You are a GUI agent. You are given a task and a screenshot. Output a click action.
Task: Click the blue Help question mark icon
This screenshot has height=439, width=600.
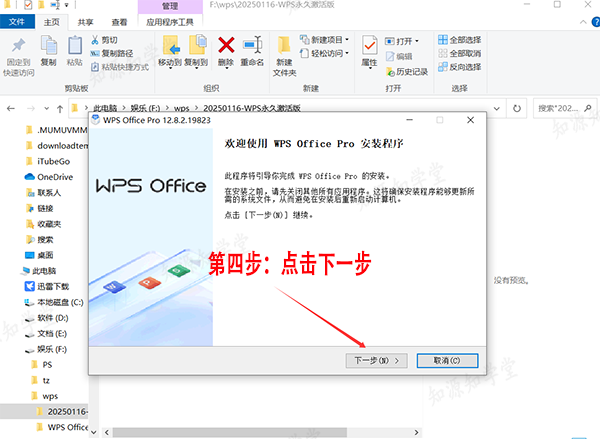tap(595, 22)
